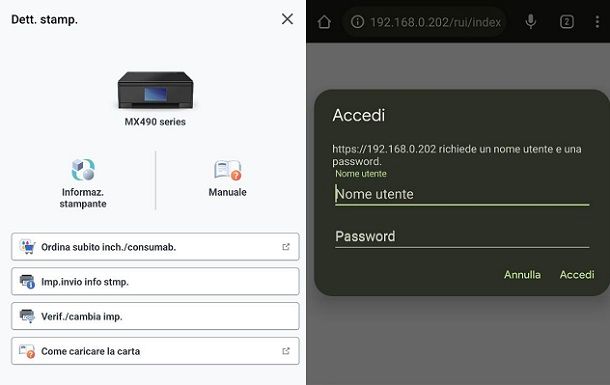Open the browser tab switcher
The width and height of the screenshot is (610, 385).
[x=567, y=22]
